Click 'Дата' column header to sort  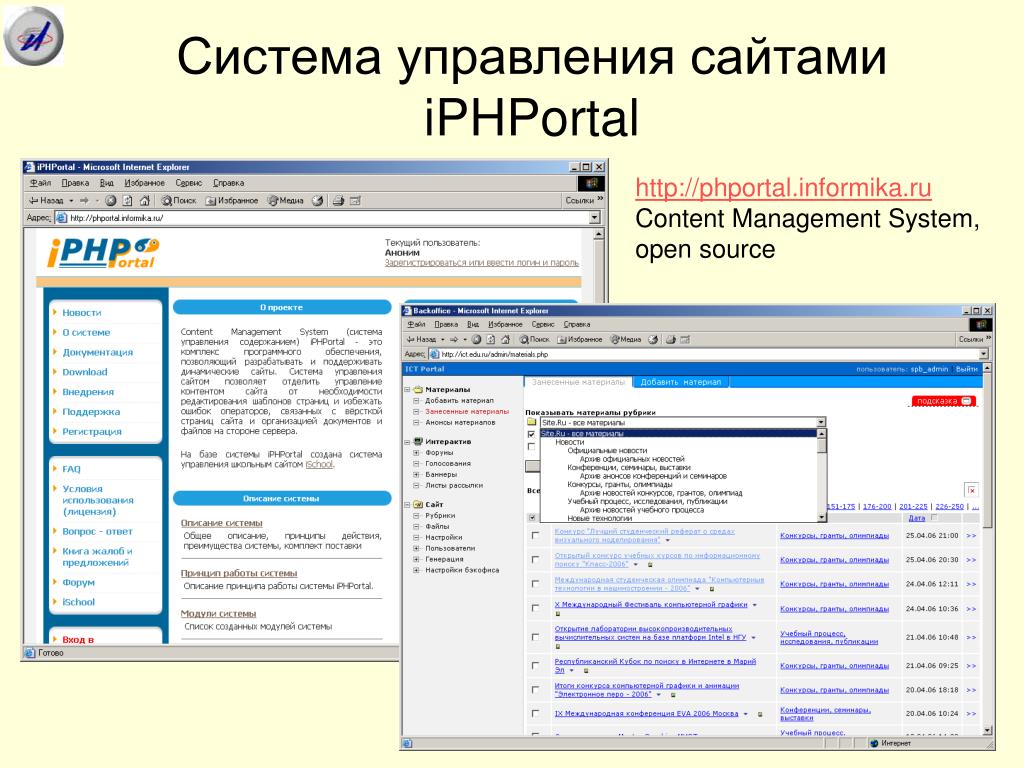point(916,518)
